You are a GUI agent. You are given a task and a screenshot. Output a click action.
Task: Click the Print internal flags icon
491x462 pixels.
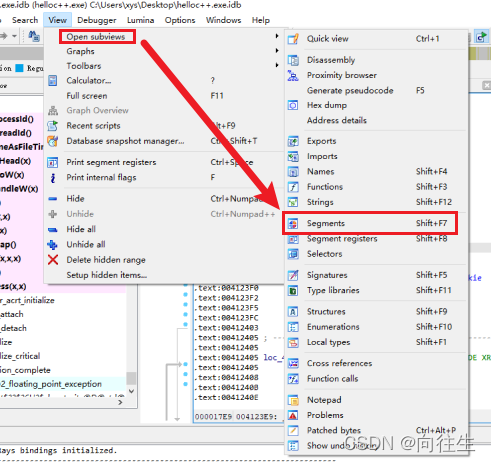tap(53, 178)
